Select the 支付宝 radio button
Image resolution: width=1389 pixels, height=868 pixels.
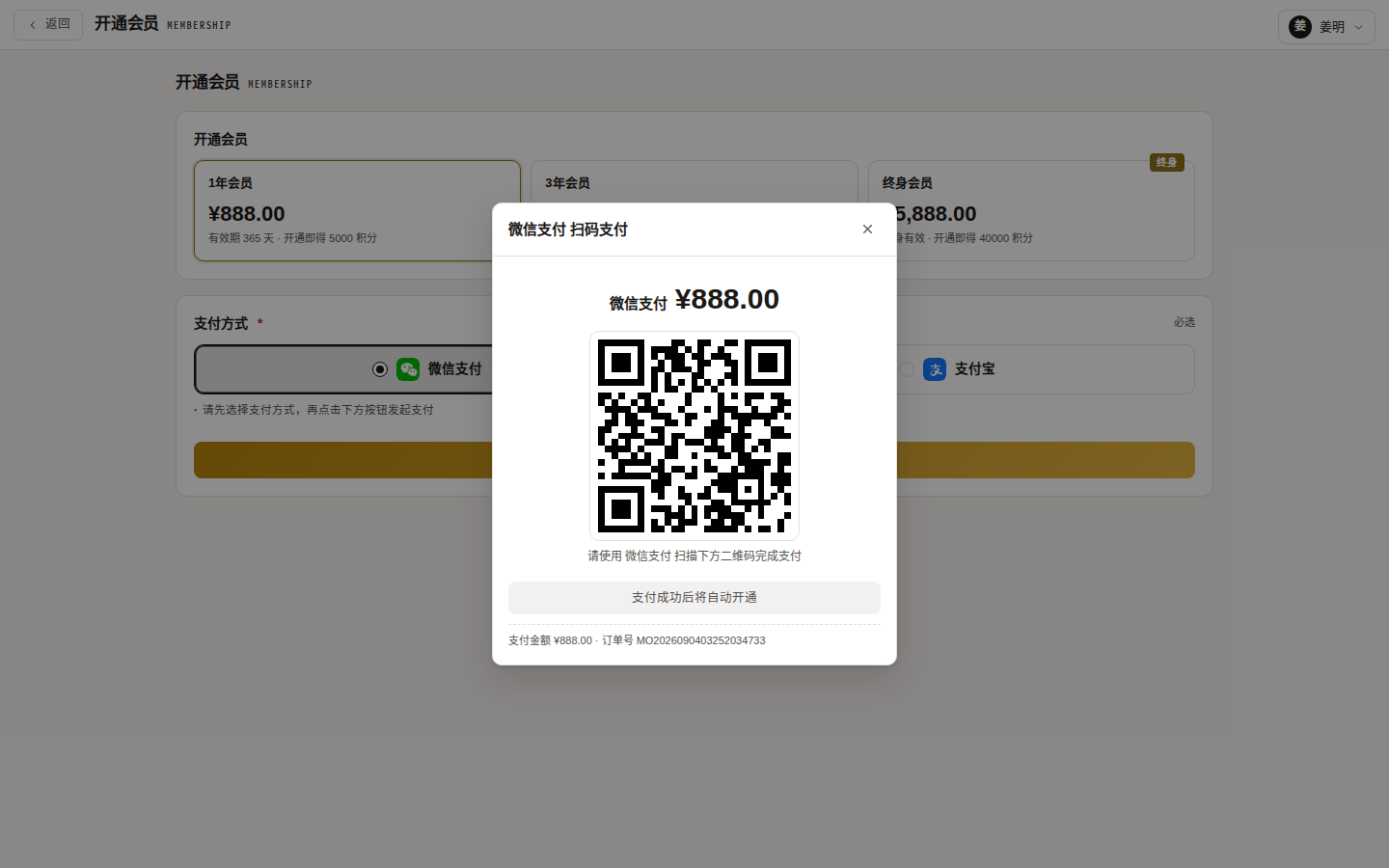pyautogui.click(x=907, y=369)
